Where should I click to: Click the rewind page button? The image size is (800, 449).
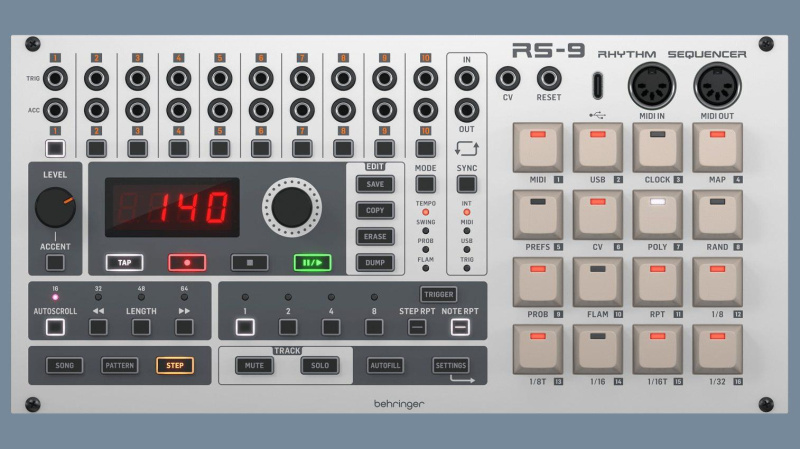click(x=98, y=327)
